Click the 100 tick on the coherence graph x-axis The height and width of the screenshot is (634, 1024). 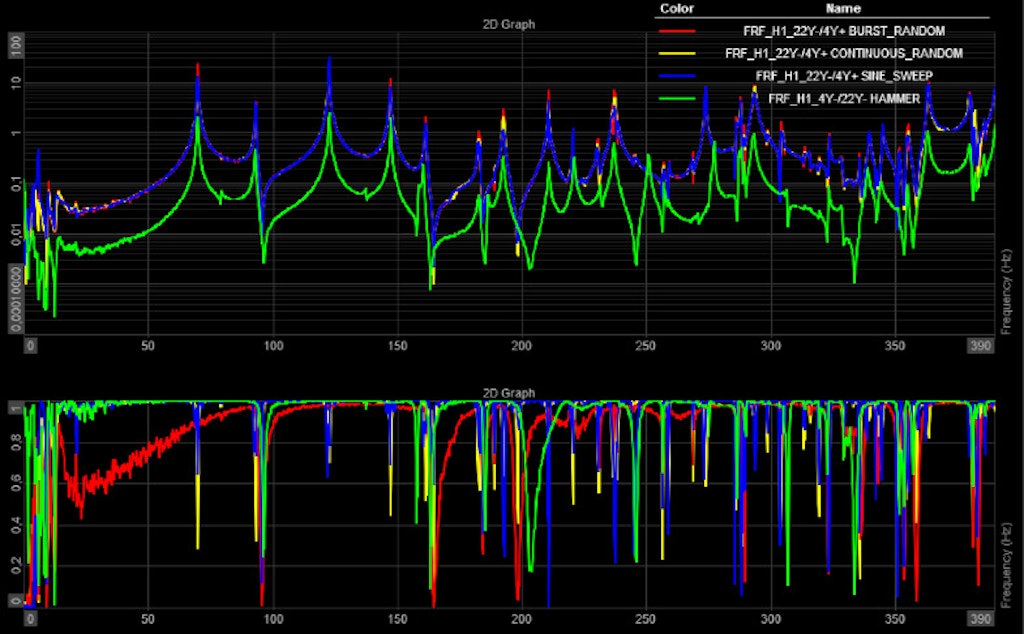(273, 618)
